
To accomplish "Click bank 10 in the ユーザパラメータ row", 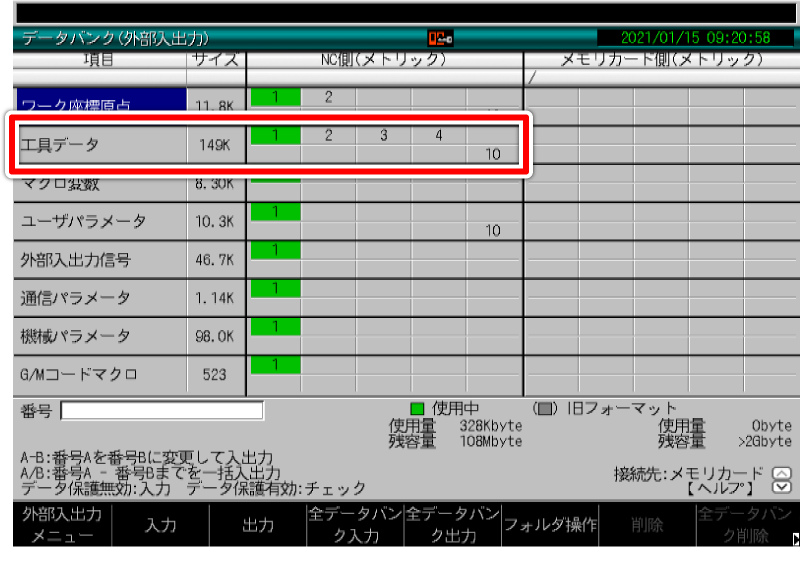I will click(493, 231).
